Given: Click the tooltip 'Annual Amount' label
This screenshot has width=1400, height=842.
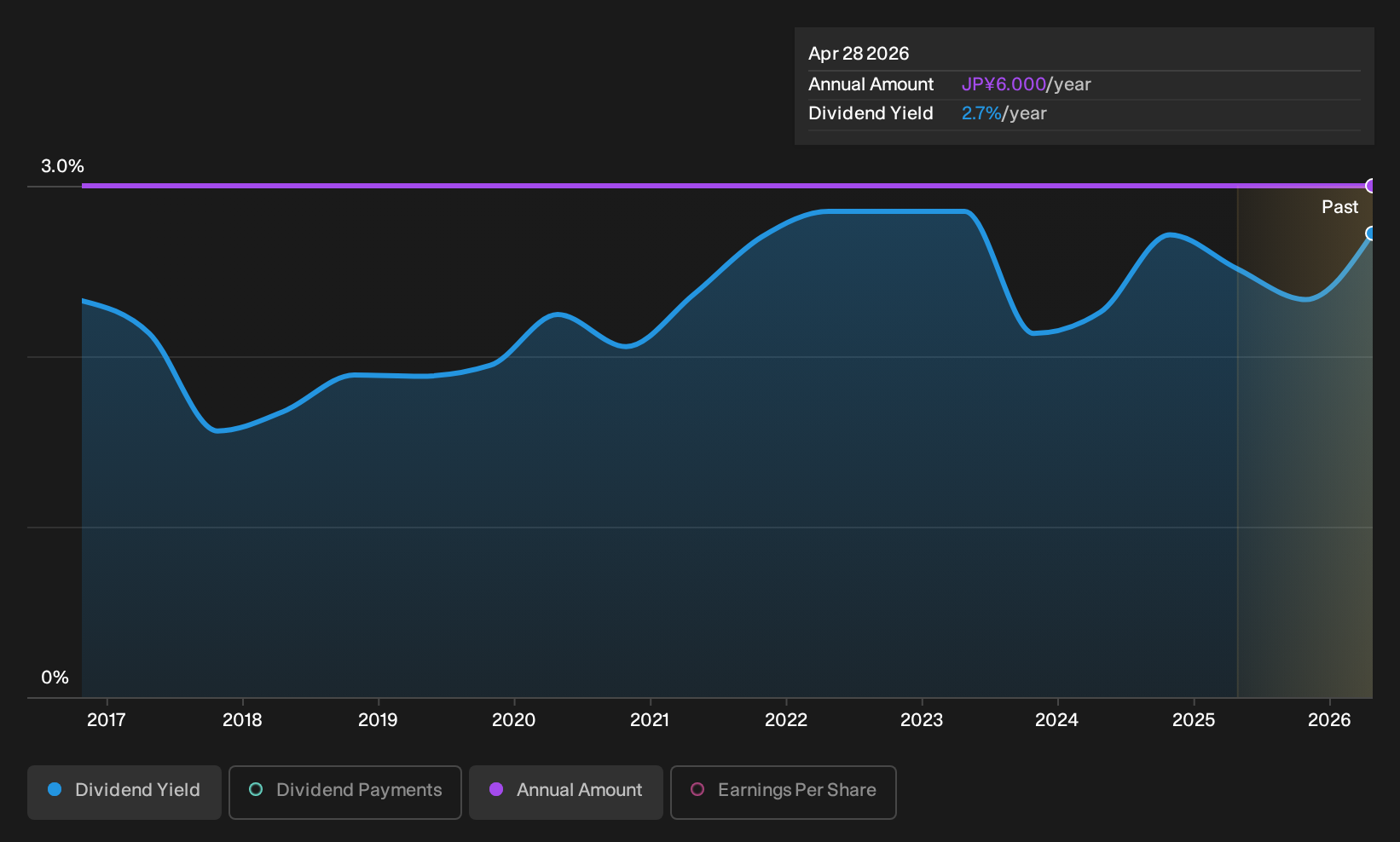Looking at the screenshot, I should 871,84.
